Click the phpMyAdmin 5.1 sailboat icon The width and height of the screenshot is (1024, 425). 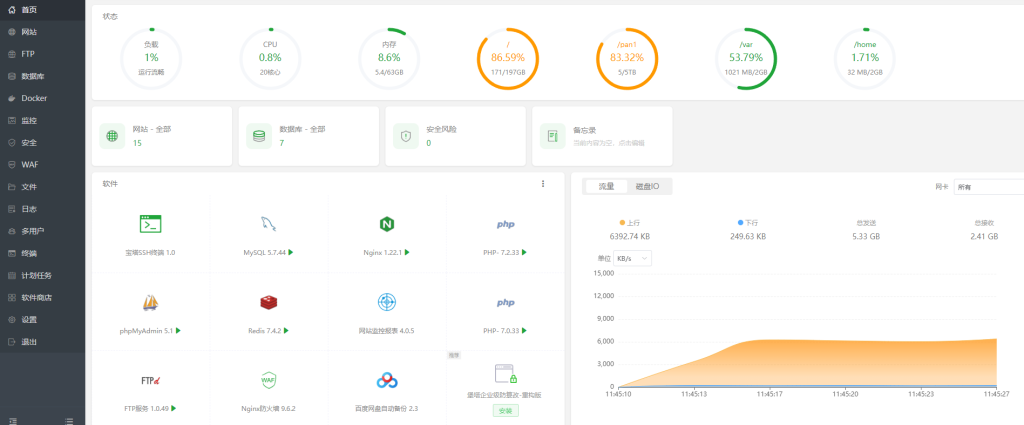[151, 302]
